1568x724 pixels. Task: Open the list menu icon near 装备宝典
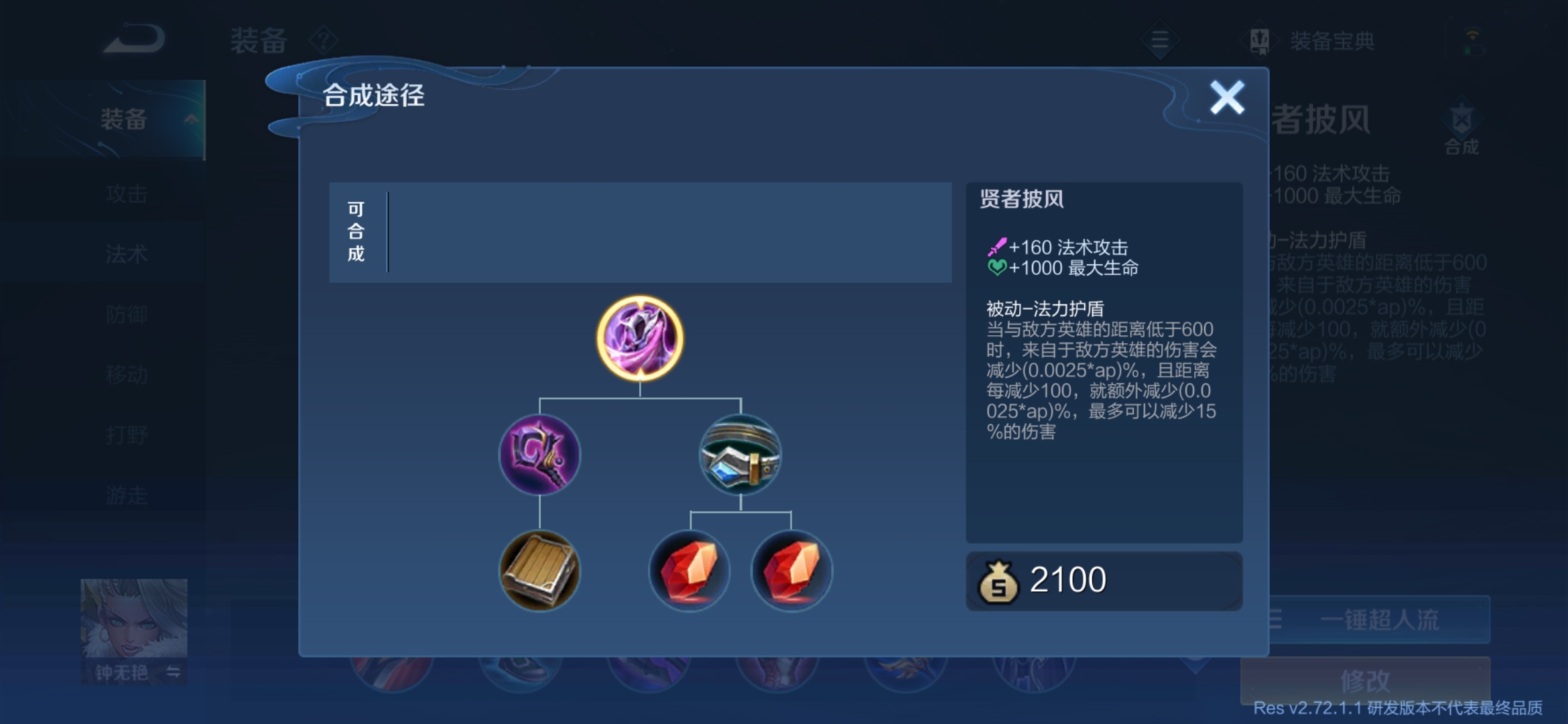(x=1160, y=40)
